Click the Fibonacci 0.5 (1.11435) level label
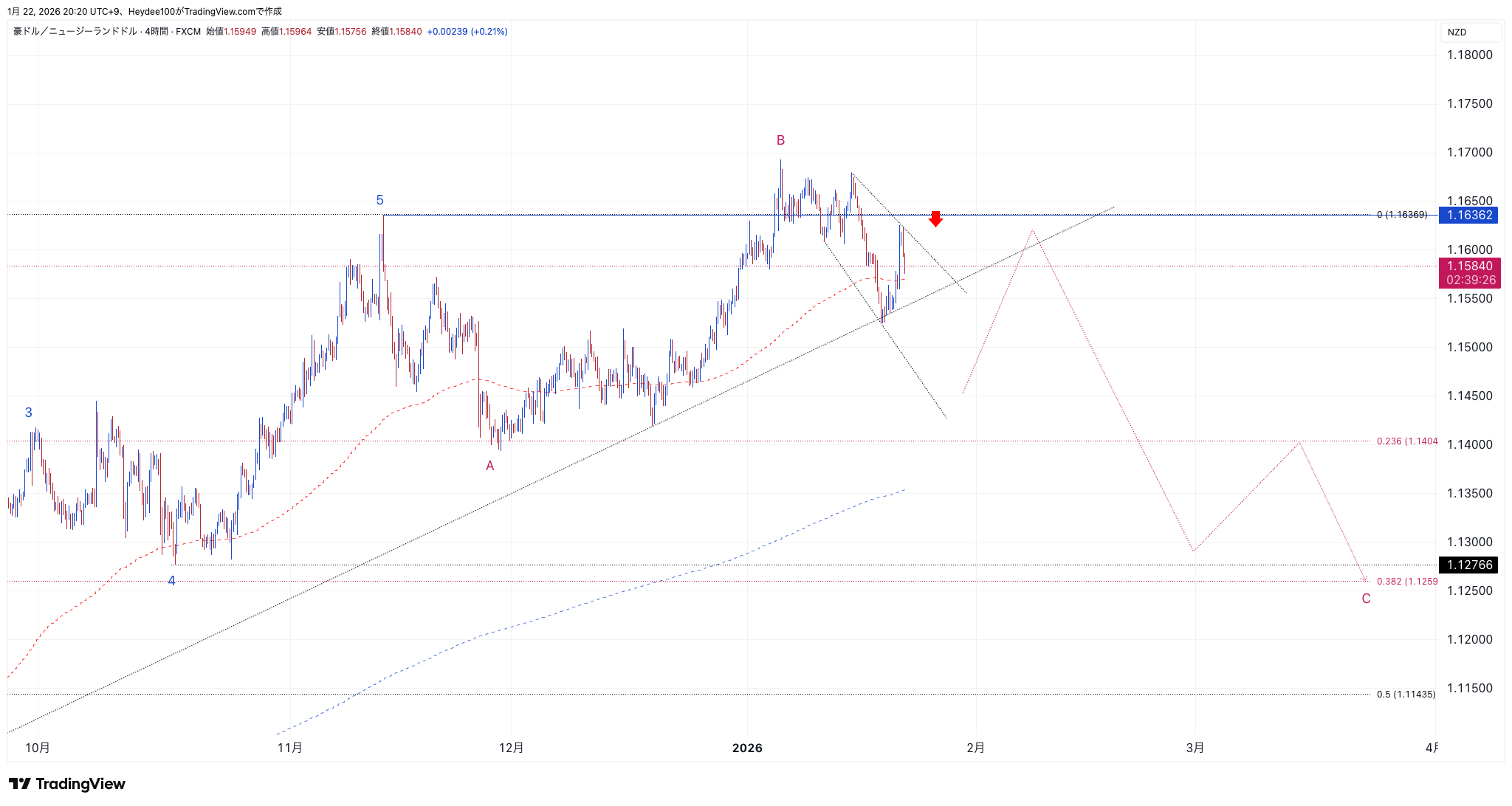Image resolution: width=1512 pixels, height=806 pixels. 1406,695
